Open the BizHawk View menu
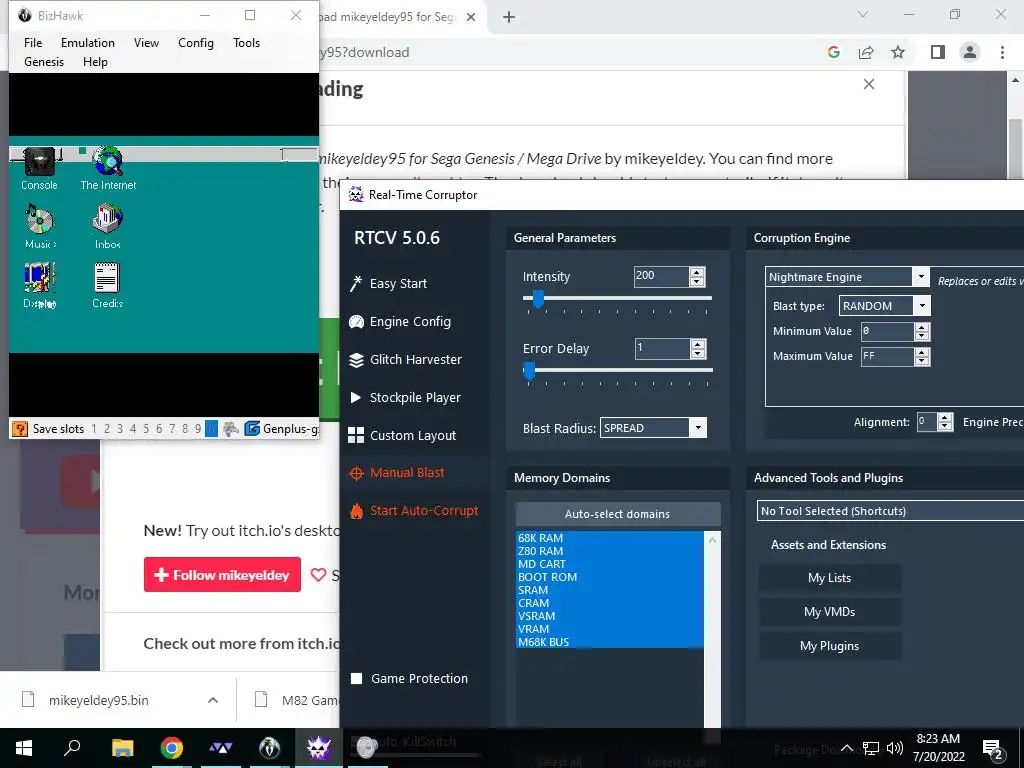Screen dimensions: 1024x768 (146, 42)
